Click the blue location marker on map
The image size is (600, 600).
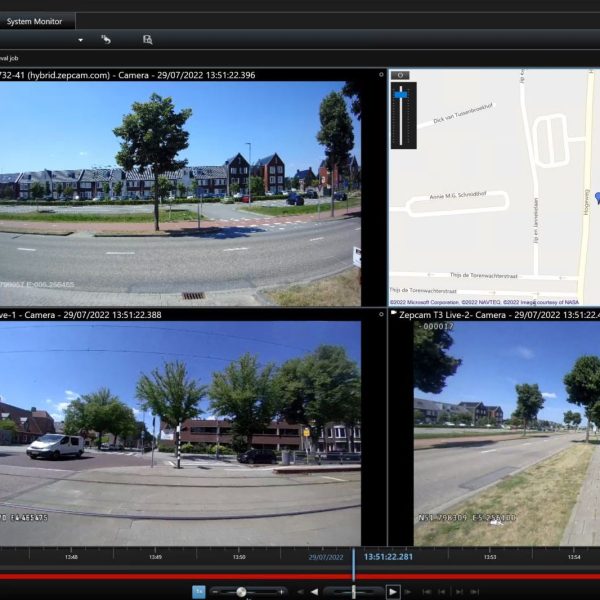(596, 198)
